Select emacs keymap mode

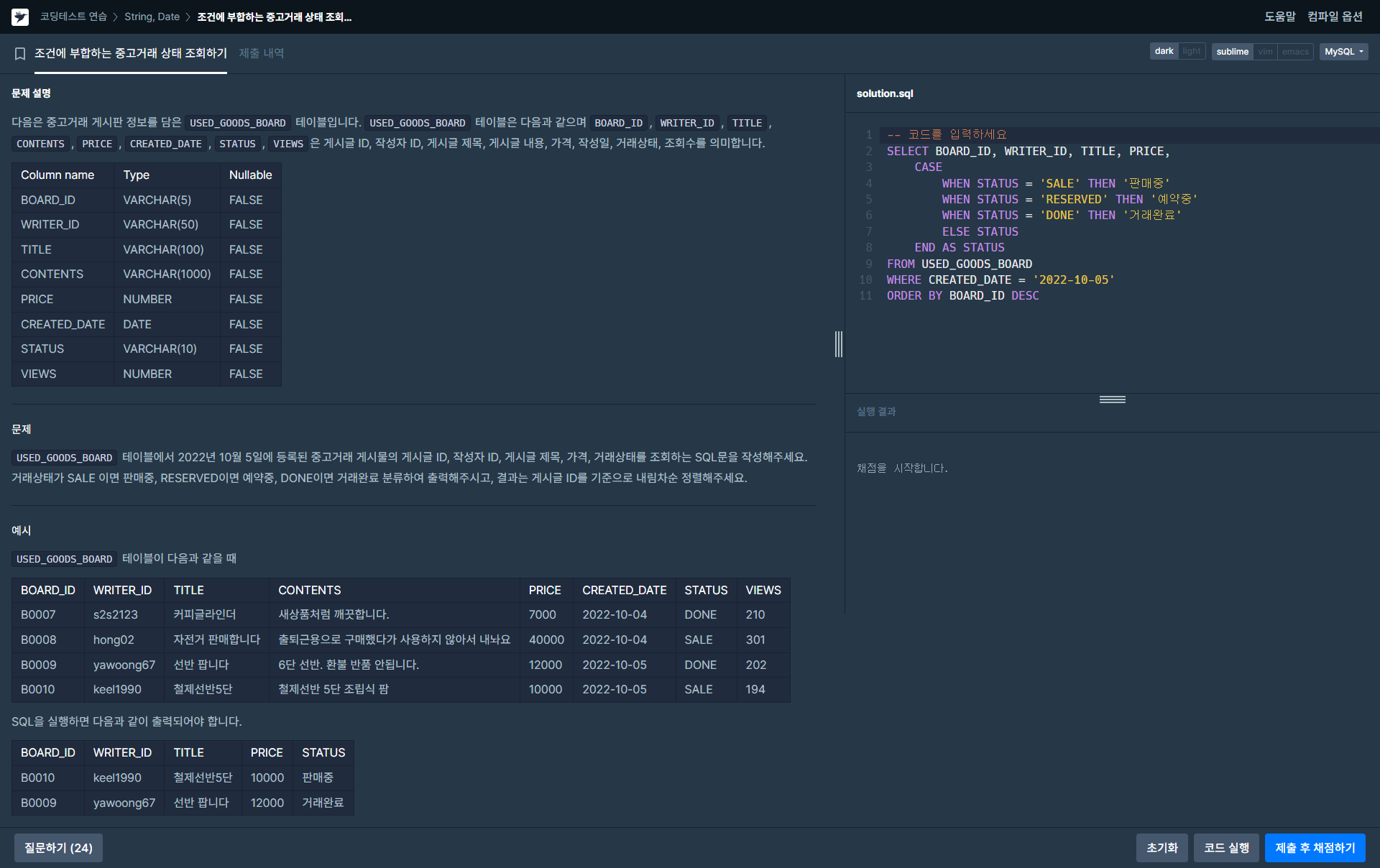tap(1294, 52)
